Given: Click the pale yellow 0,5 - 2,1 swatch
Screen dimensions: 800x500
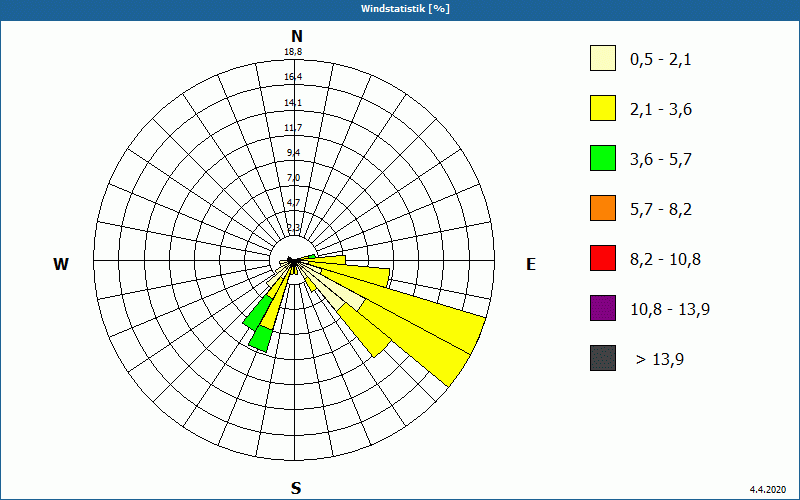Looking at the screenshot, I should point(603,58).
